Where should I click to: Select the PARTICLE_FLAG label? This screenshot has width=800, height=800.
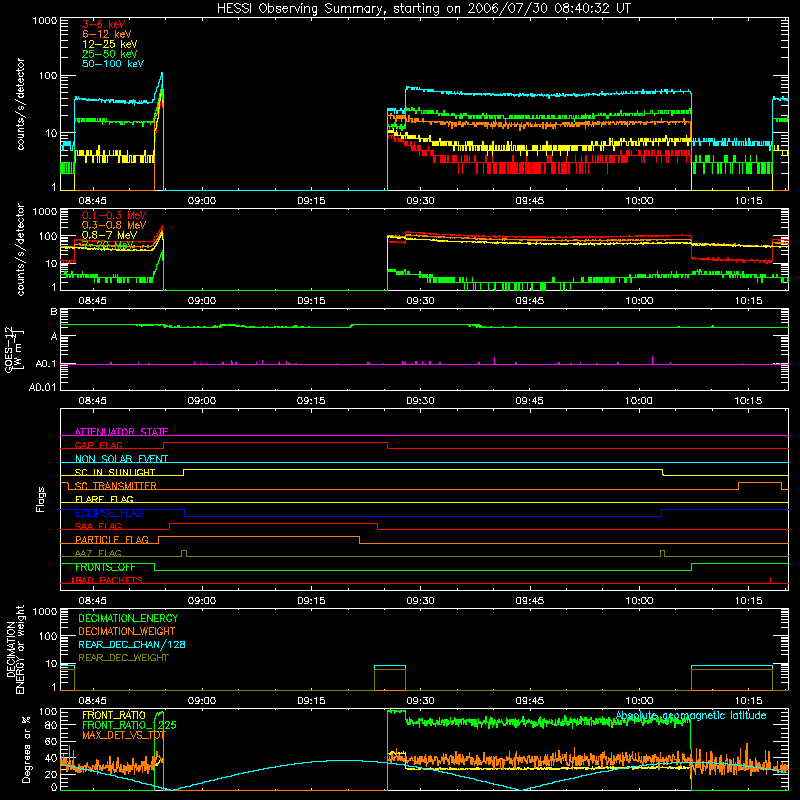(112, 540)
